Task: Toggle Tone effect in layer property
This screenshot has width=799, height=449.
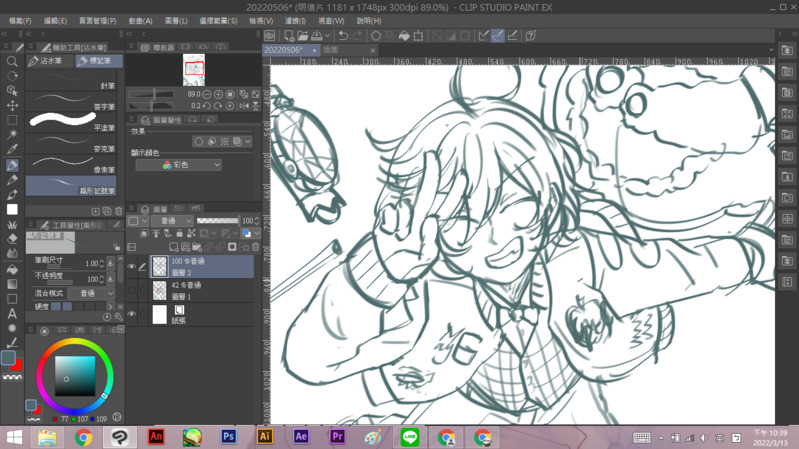Action: click(224, 141)
